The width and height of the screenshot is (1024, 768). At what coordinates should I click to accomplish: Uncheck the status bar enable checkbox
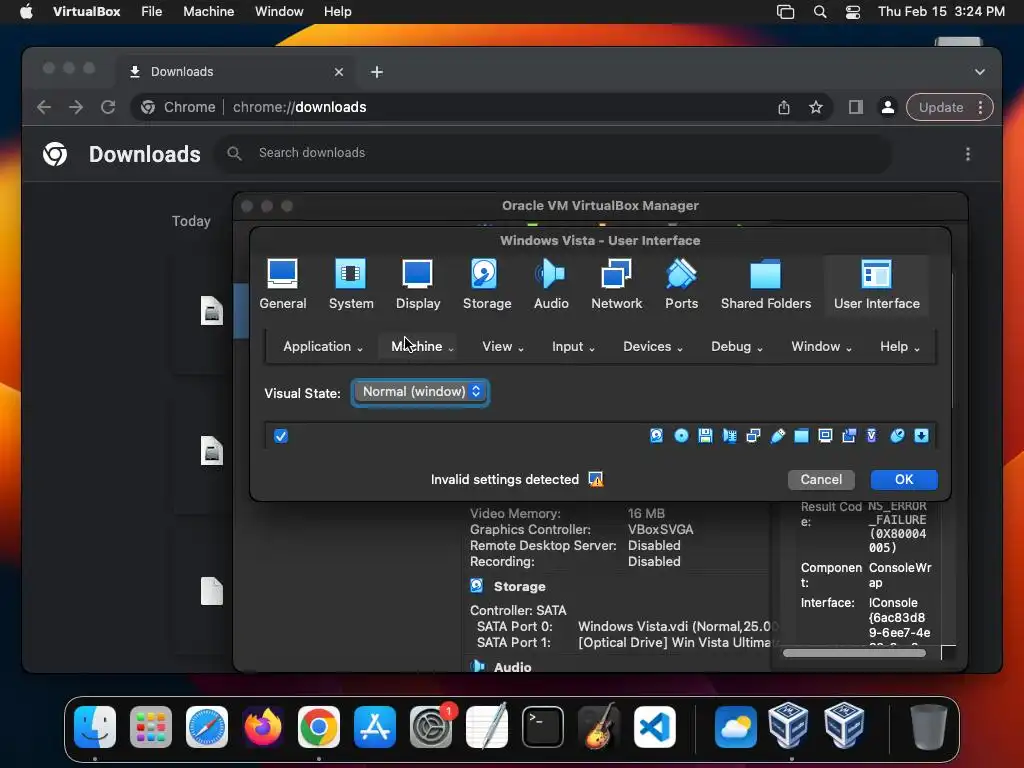[x=281, y=436]
